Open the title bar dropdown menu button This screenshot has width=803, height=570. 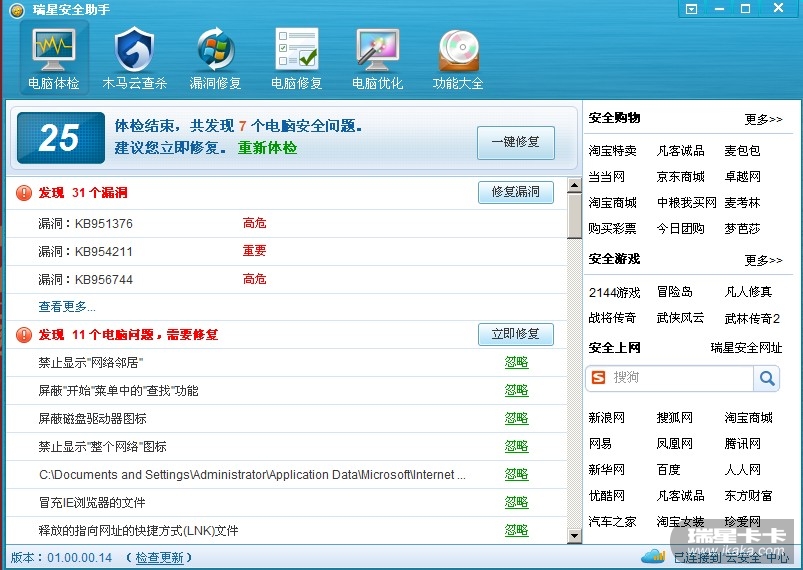pyautogui.click(x=691, y=9)
